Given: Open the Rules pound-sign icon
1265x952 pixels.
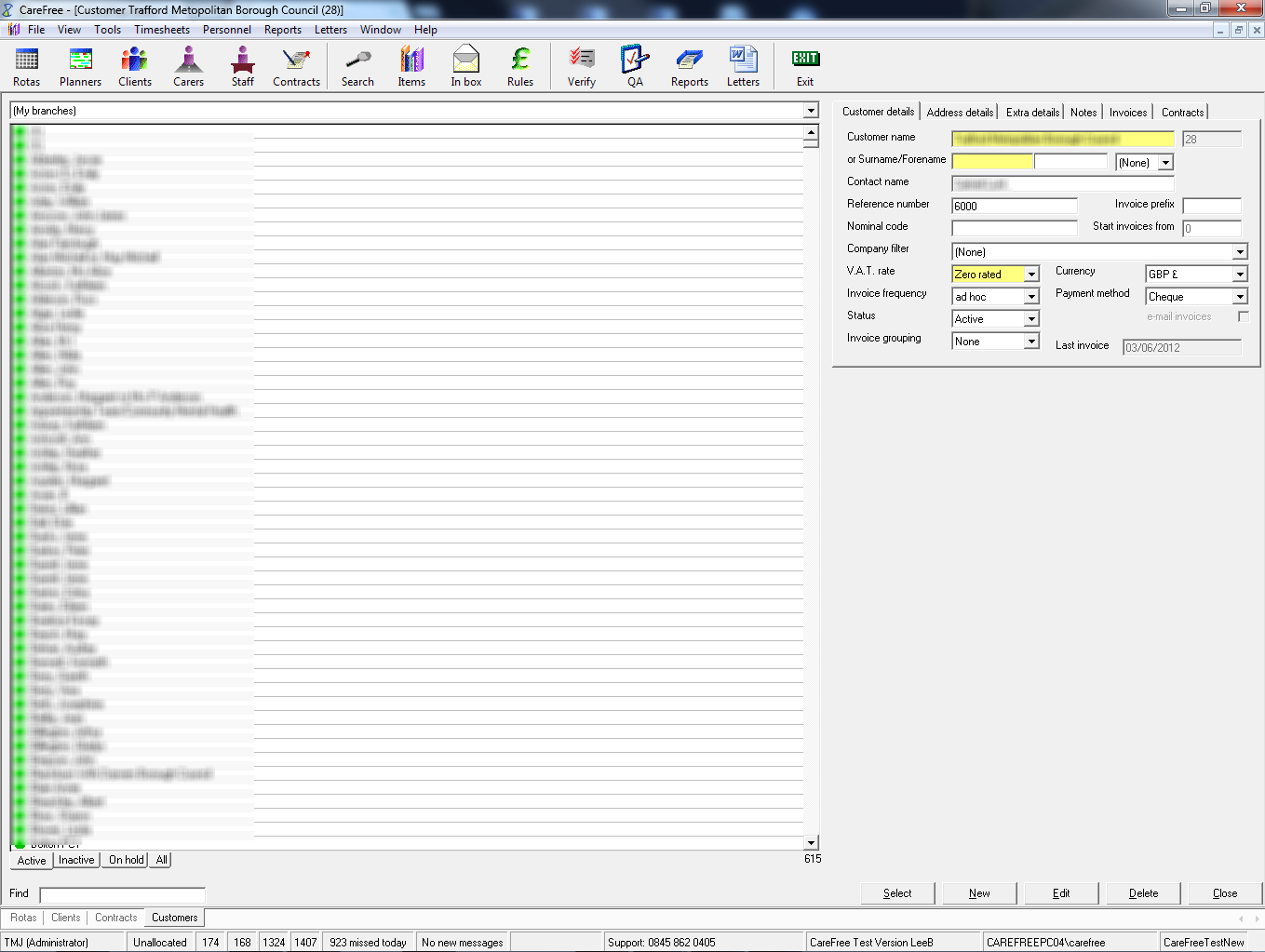Looking at the screenshot, I should 520,67.
